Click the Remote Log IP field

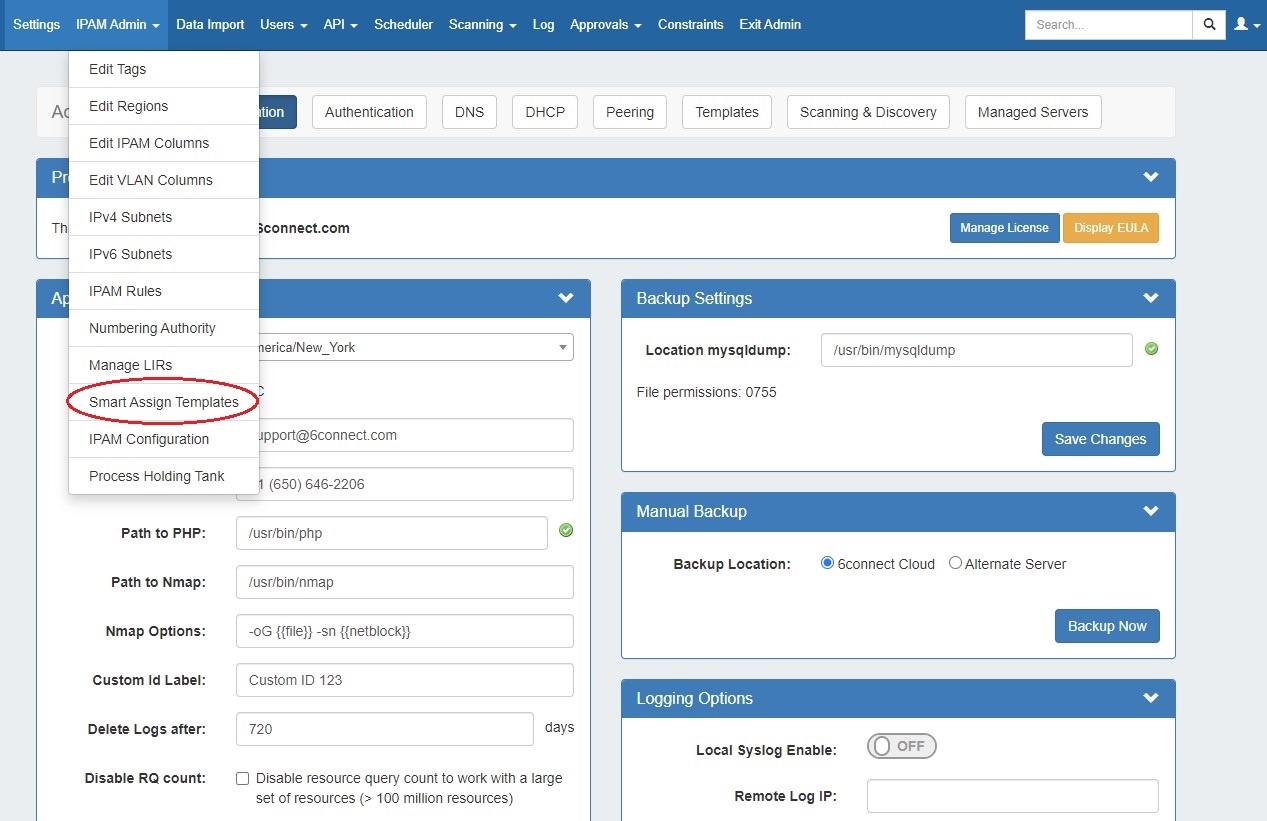1012,796
